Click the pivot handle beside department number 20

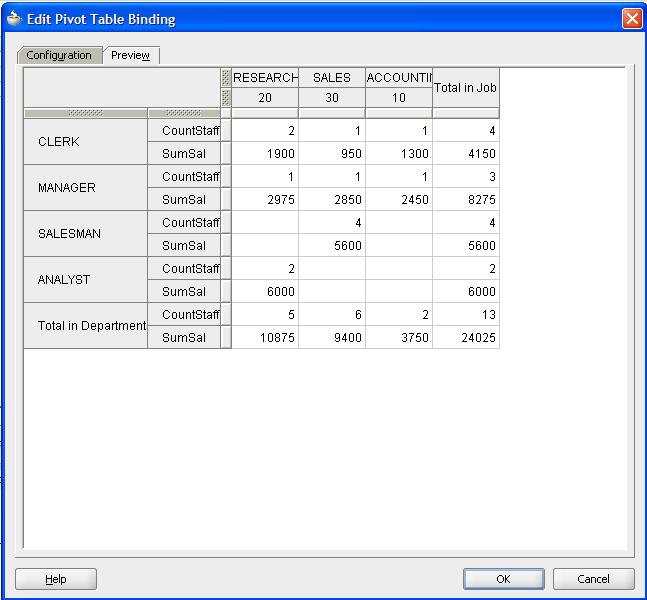(x=226, y=98)
